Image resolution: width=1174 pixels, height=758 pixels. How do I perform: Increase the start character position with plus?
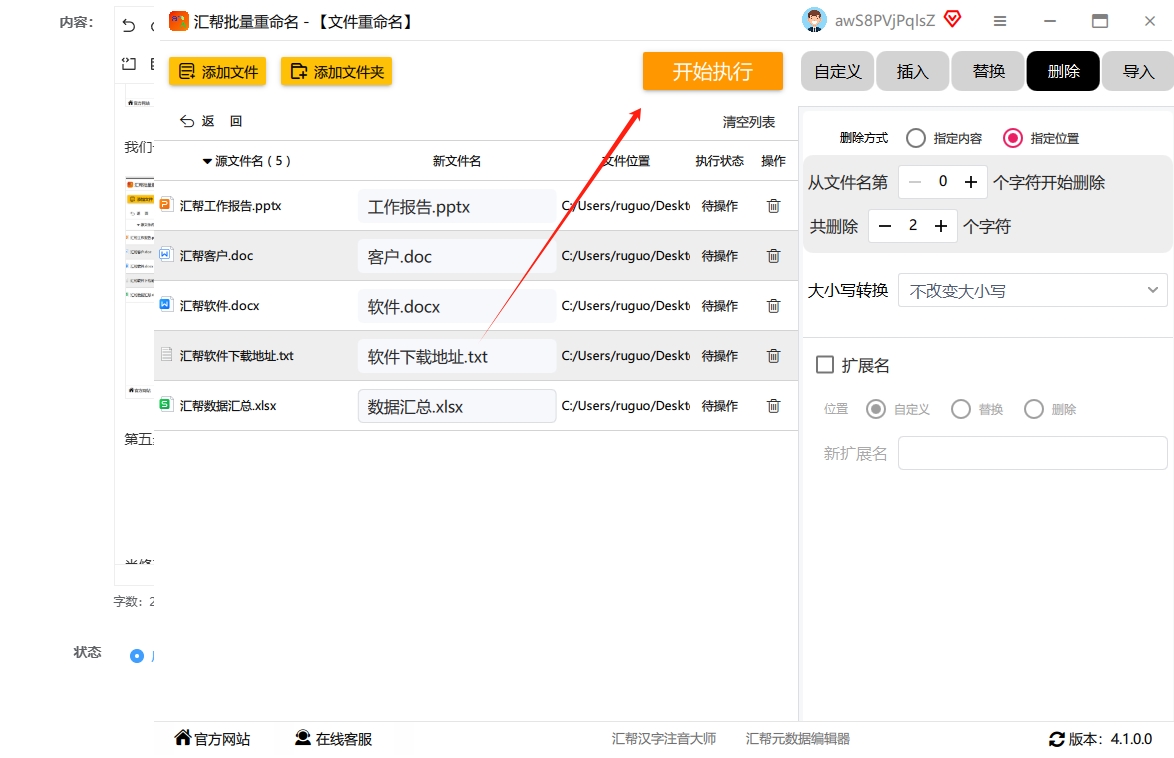pyautogui.click(x=971, y=182)
